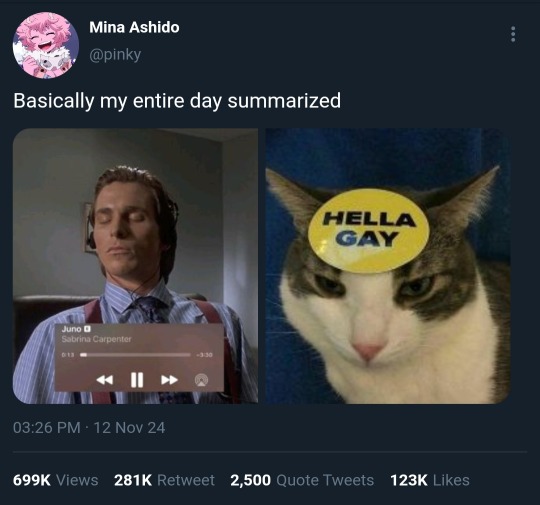The height and width of the screenshot is (505, 540).
Task: Open the cat photo thumbnail
Action: [388, 266]
